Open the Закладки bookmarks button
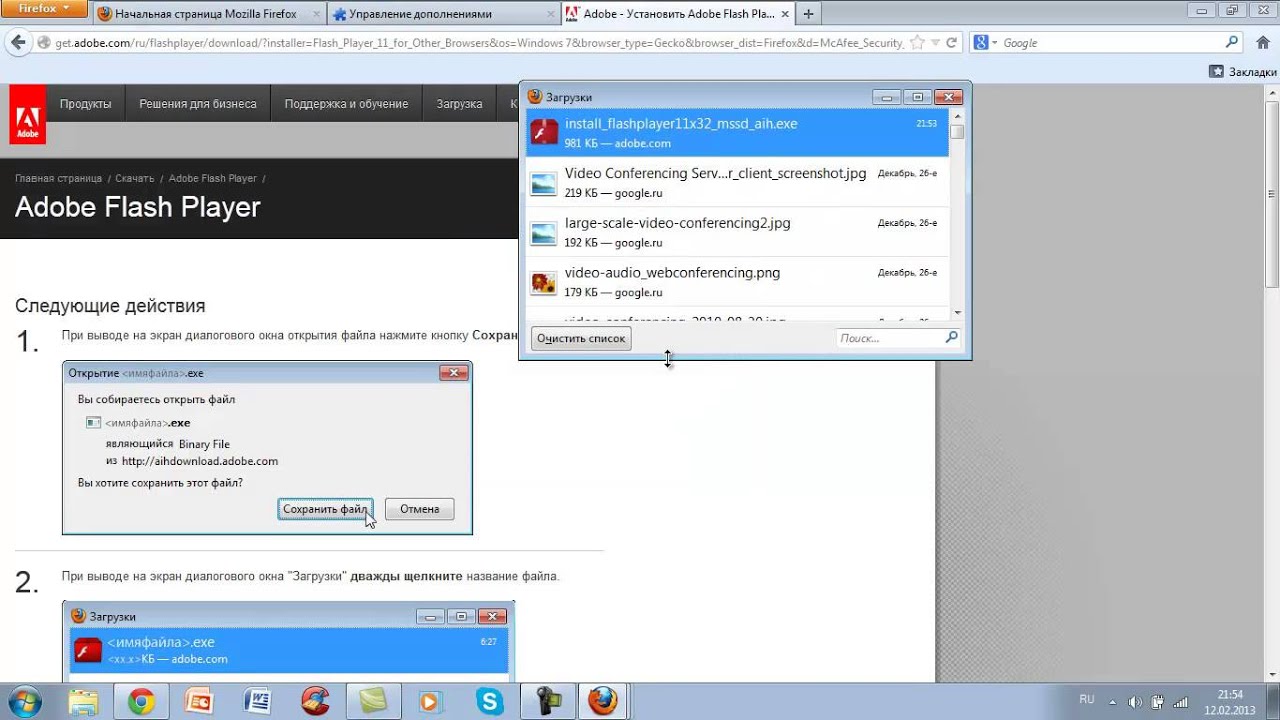Image resolution: width=1280 pixels, height=720 pixels. (1243, 72)
